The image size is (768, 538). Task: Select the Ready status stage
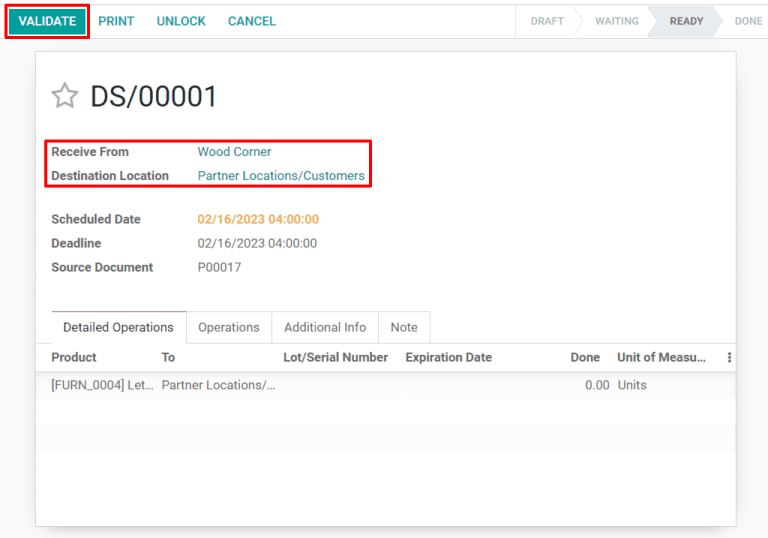coord(686,21)
